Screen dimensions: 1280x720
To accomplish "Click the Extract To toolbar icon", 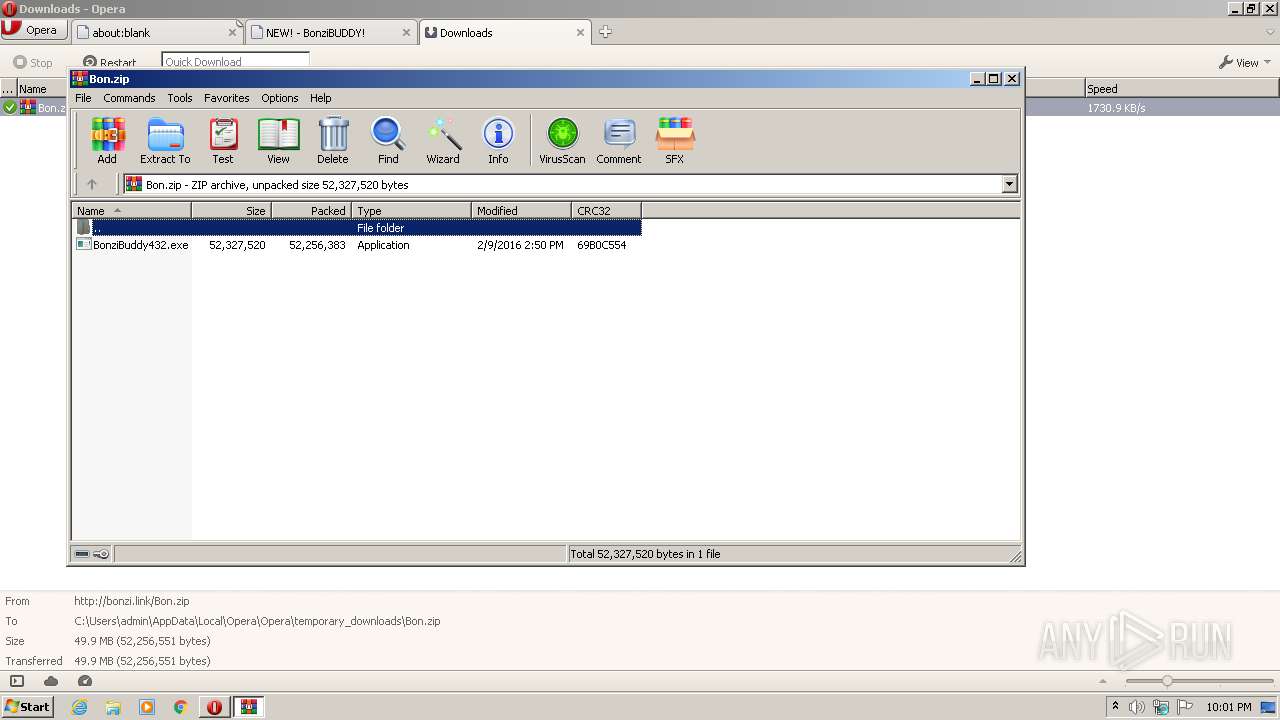I will pyautogui.click(x=165, y=141).
